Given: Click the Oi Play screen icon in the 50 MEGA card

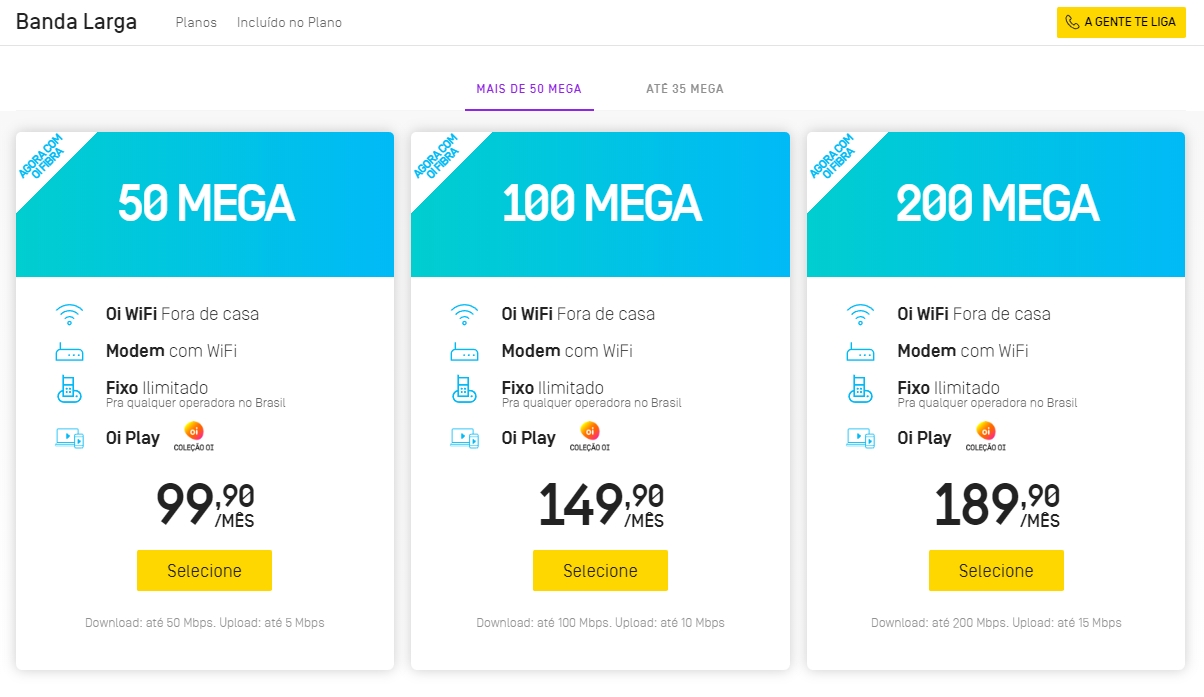Looking at the screenshot, I should pyautogui.click(x=69, y=438).
